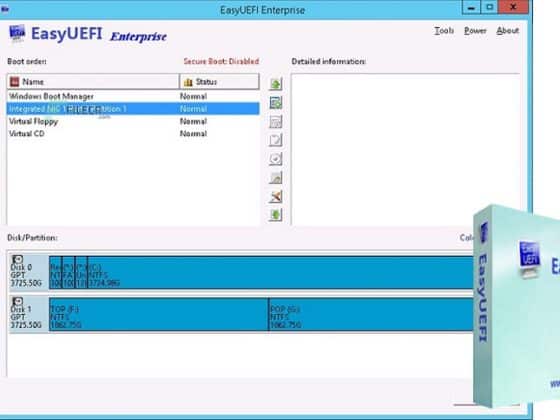Click the trash can delete entry icon
The width and height of the screenshot is (560, 420).
coord(275,122)
